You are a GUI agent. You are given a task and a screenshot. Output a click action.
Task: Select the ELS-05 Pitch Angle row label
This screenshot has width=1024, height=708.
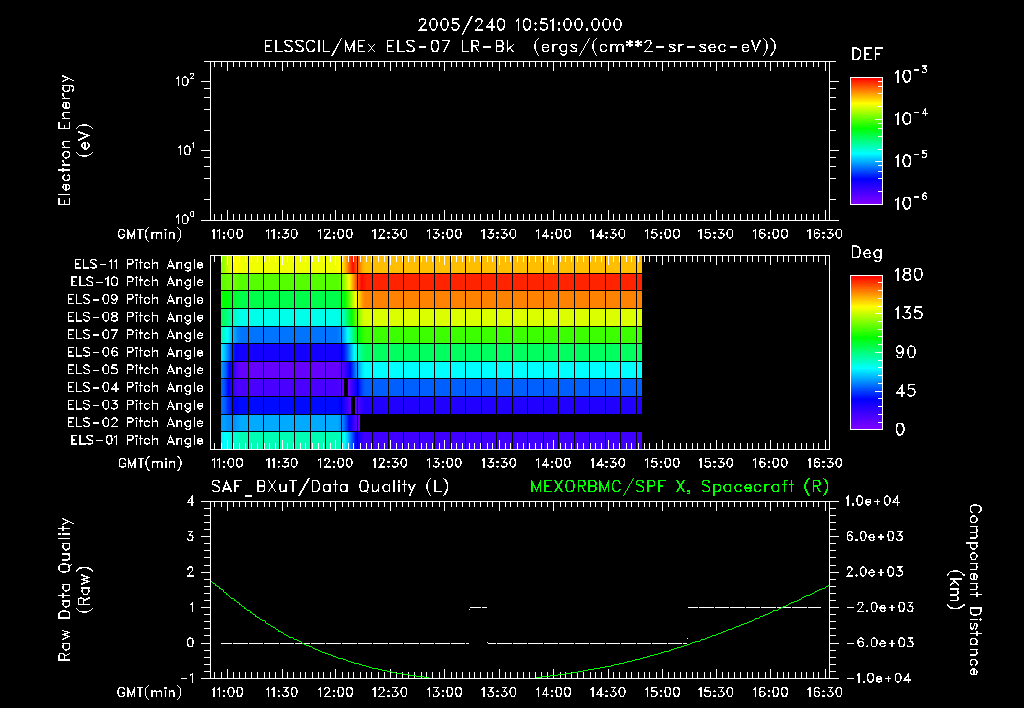pos(136,370)
